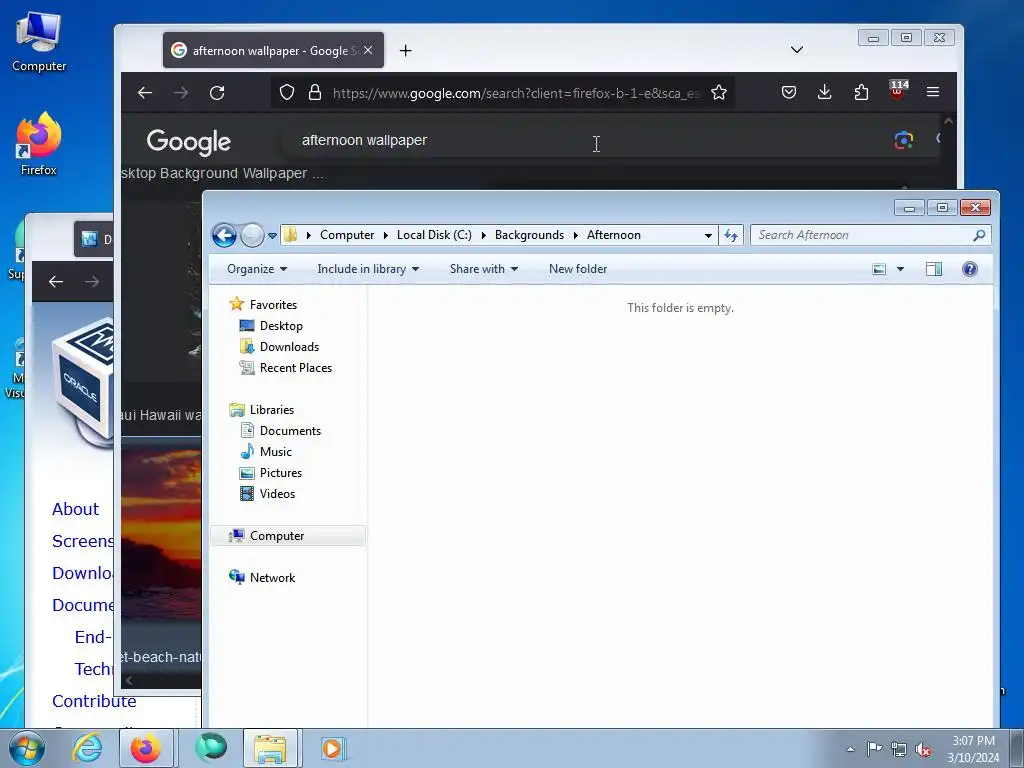Select Libraries in navigation pane
Viewport: 1024px width, 768px height.
click(x=272, y=409)
